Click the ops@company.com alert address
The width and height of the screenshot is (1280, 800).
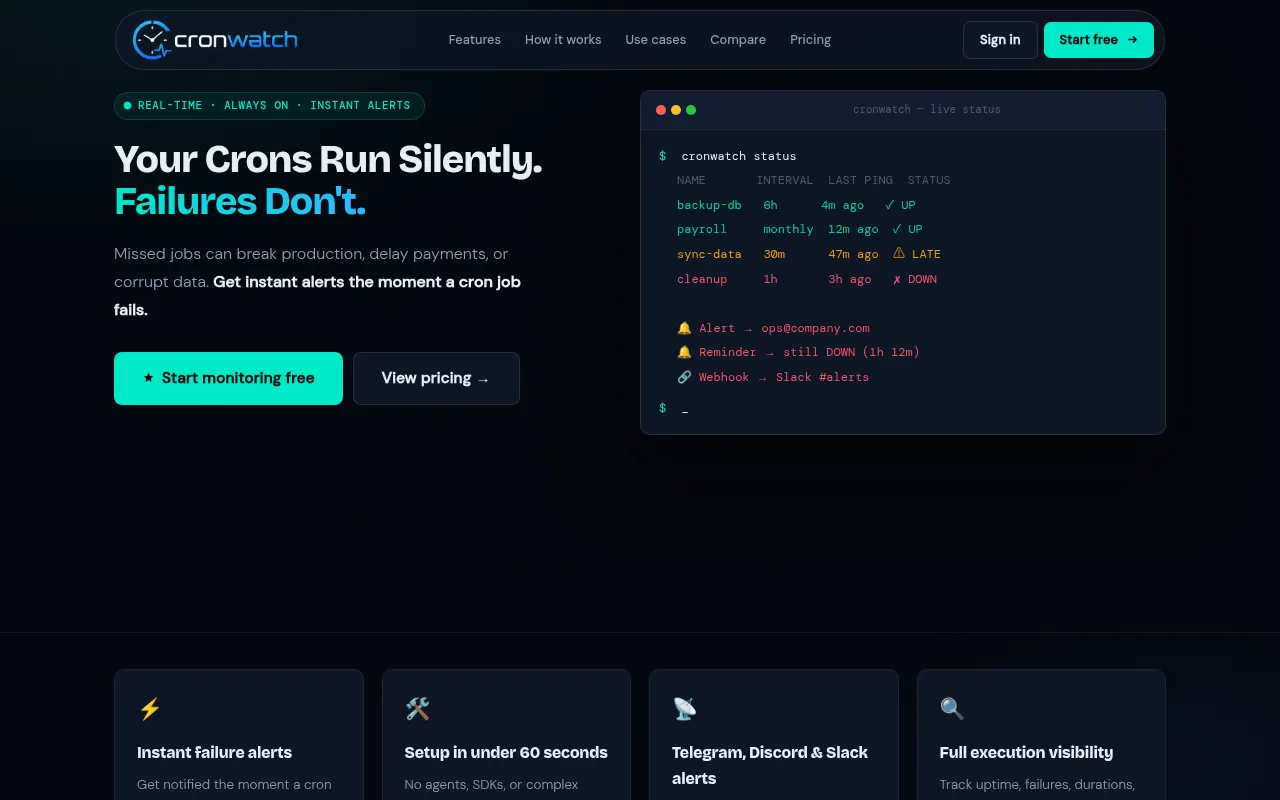pyautogui.click(x=816, y=328)
